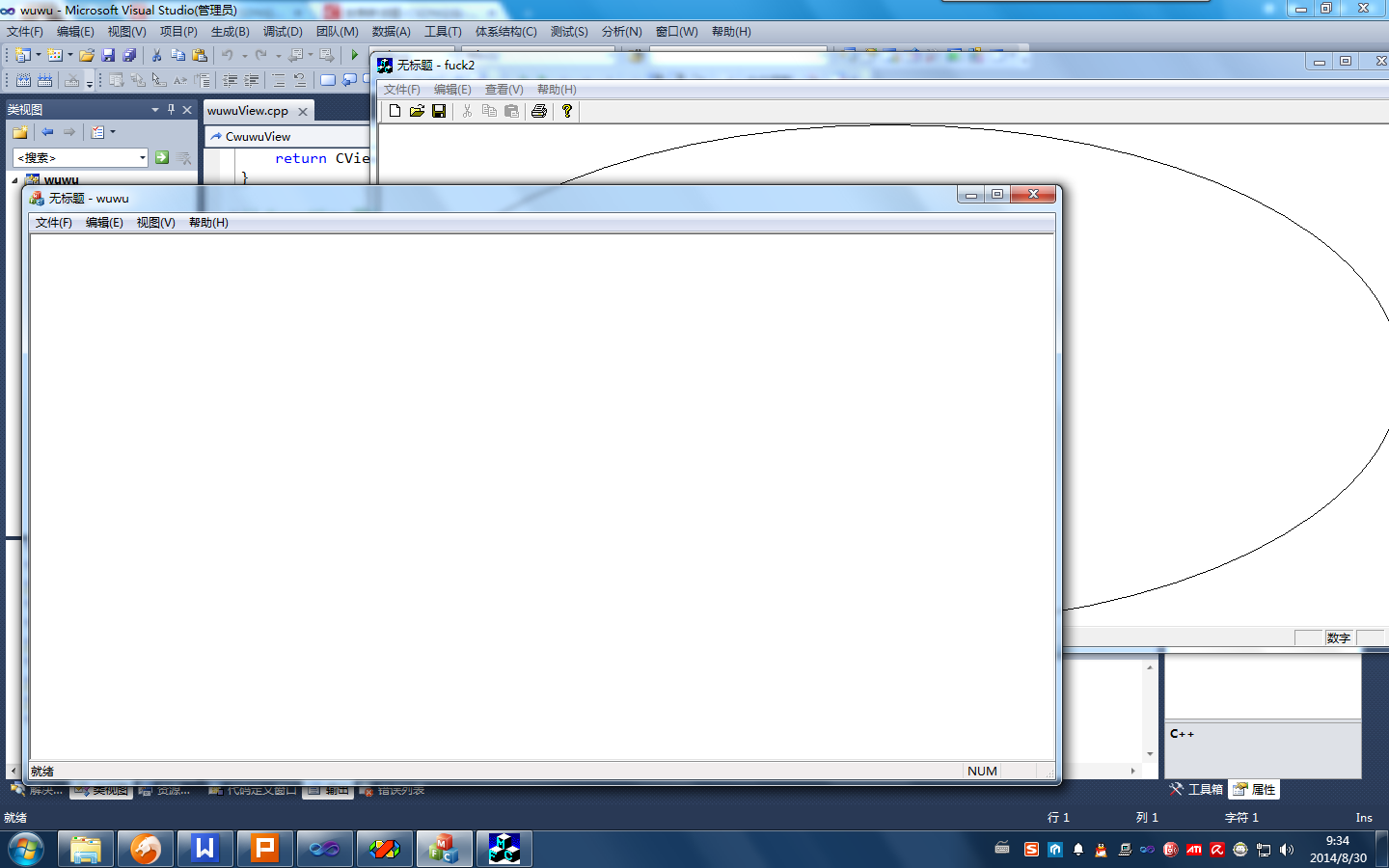Image resolution: width=1389 pixels, height=868 pixels.
Task: Click volume speaker icon in system tray
Action: coord(1286,850)
